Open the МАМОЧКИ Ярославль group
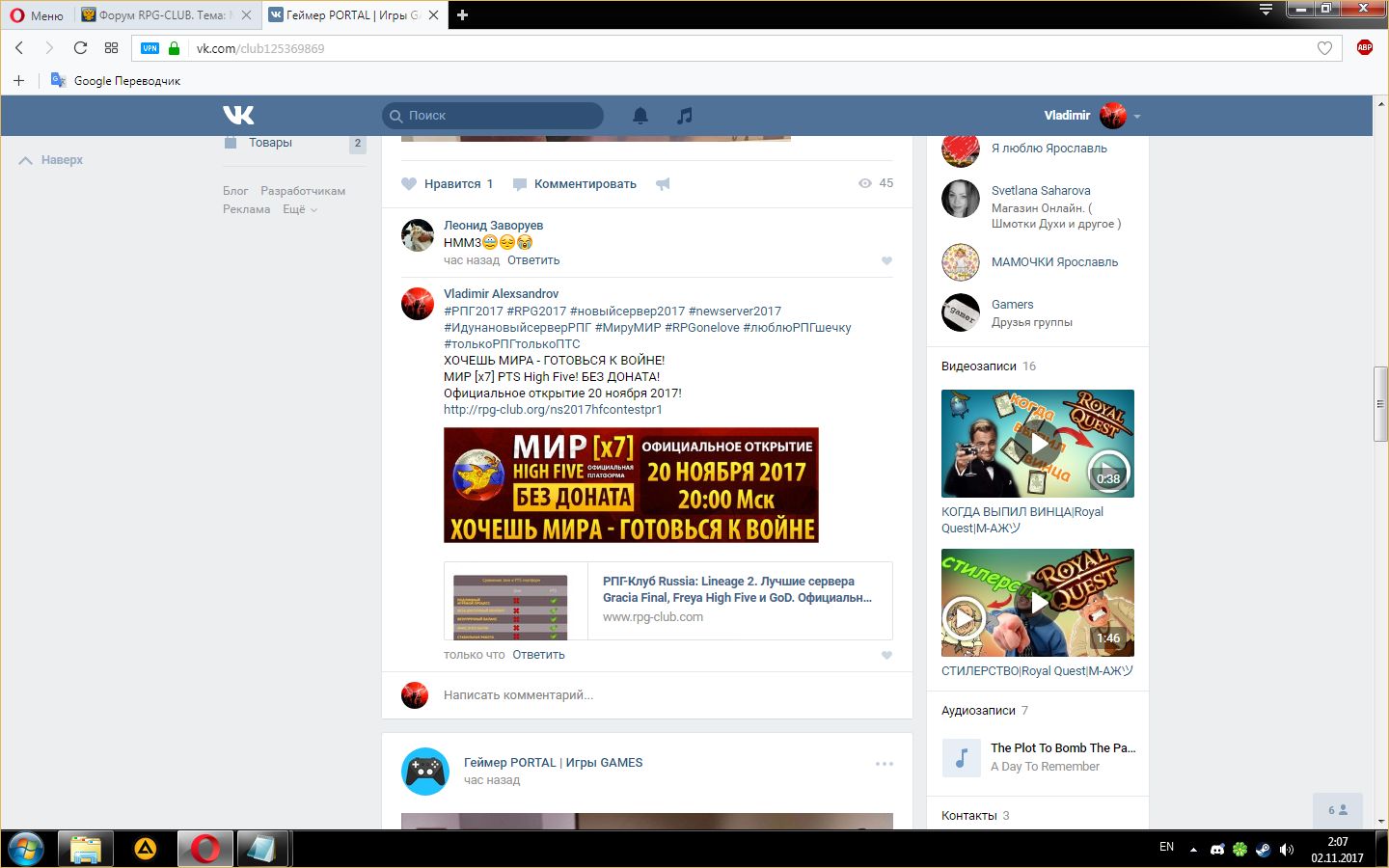 1054,262
